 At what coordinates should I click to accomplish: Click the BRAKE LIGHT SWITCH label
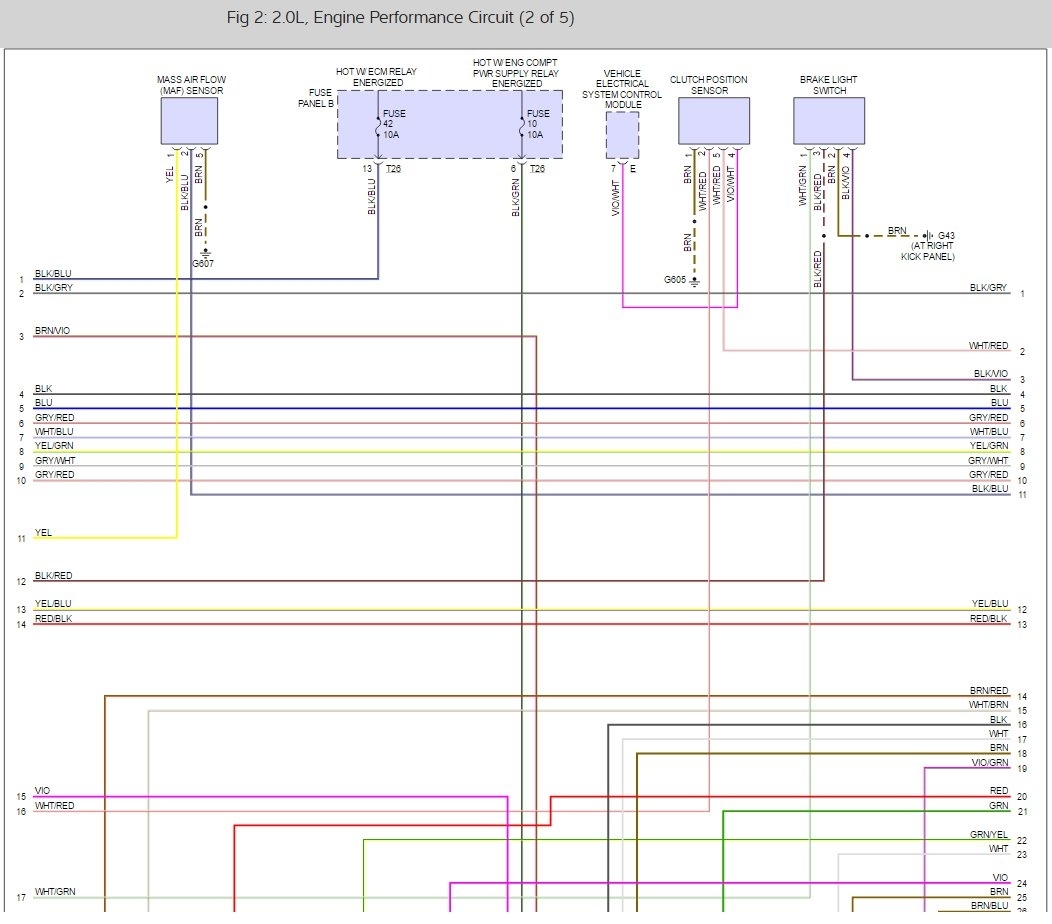coord(829,85)
